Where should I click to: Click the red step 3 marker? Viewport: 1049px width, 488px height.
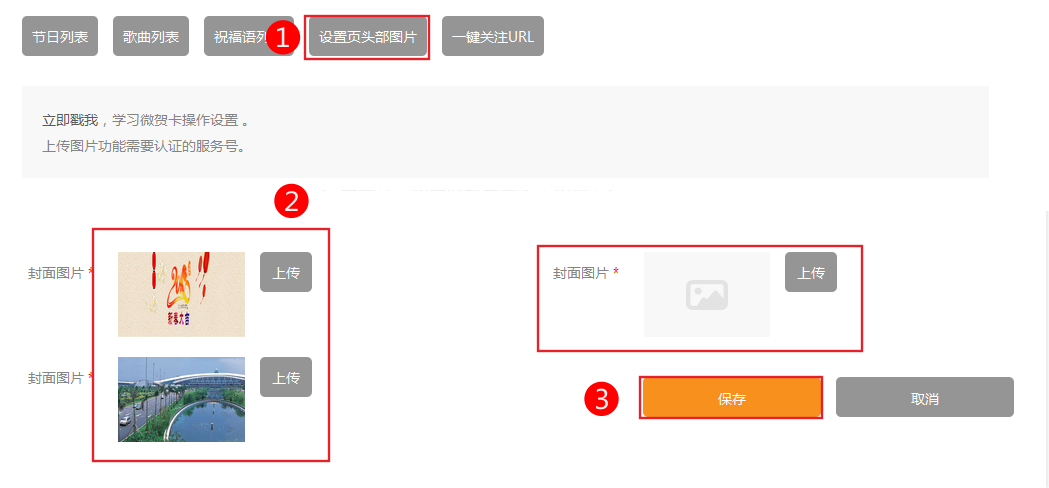point(601,399)
